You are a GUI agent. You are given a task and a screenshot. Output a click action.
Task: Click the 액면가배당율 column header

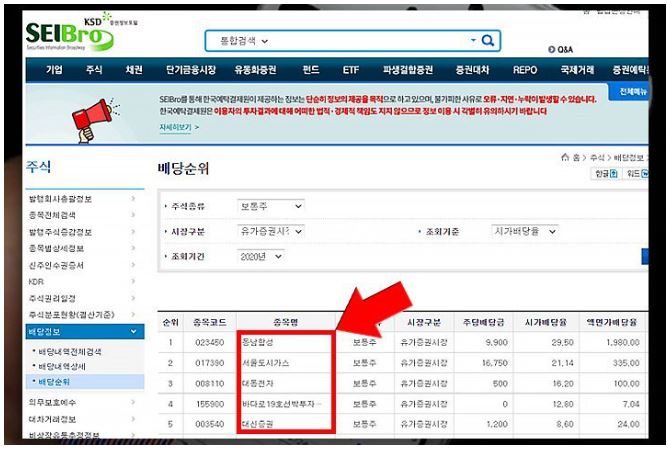coord(612,322)
